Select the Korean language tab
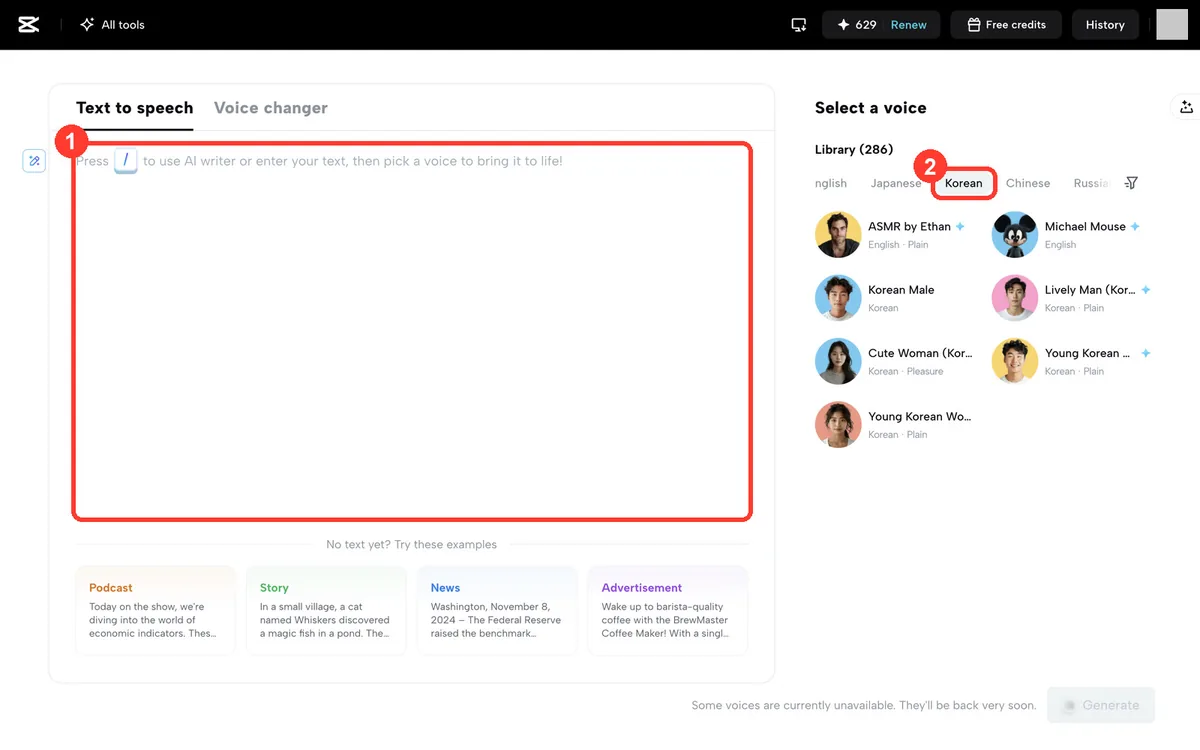This screenshot has width=1200, height=750. click(964, 183)
